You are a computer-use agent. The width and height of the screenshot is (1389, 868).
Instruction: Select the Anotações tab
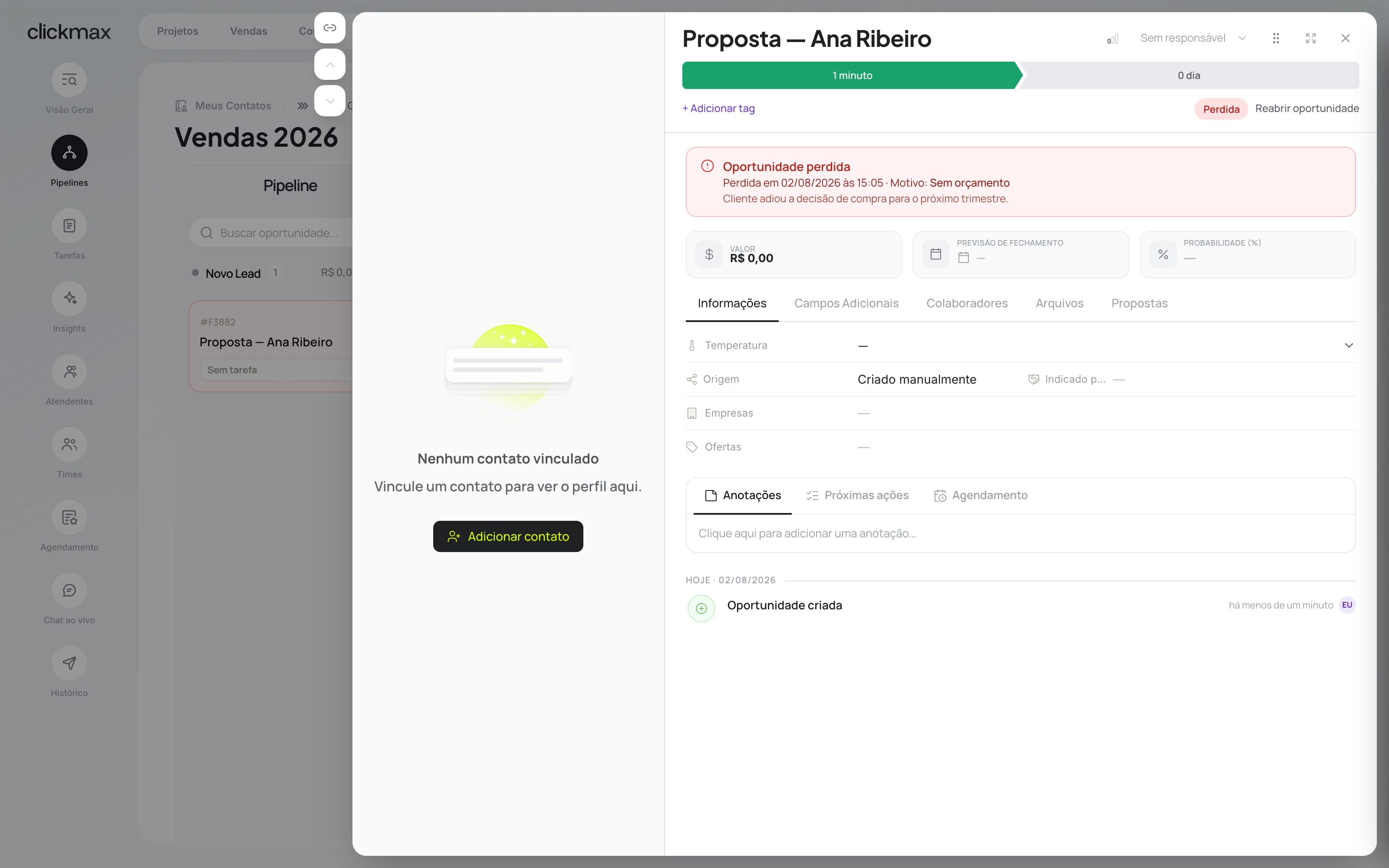click(x=743, y=496)
